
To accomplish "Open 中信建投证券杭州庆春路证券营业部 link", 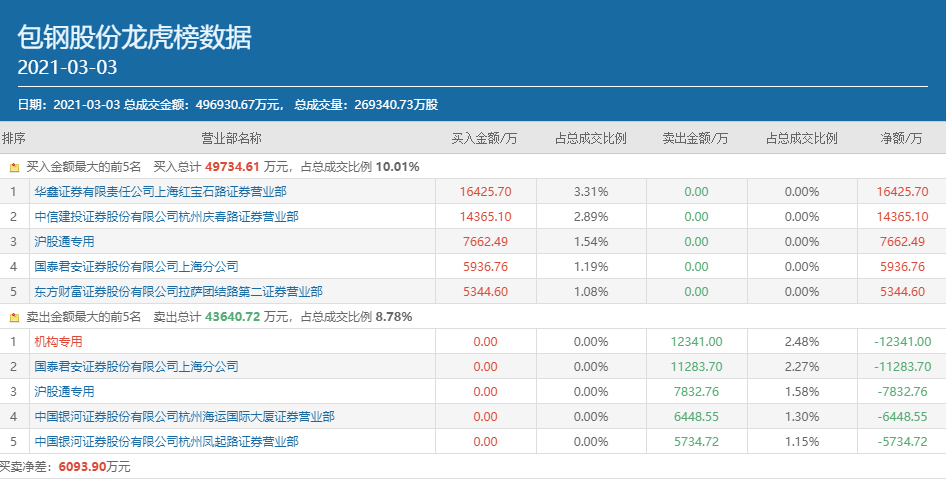I will click(166, 217).
